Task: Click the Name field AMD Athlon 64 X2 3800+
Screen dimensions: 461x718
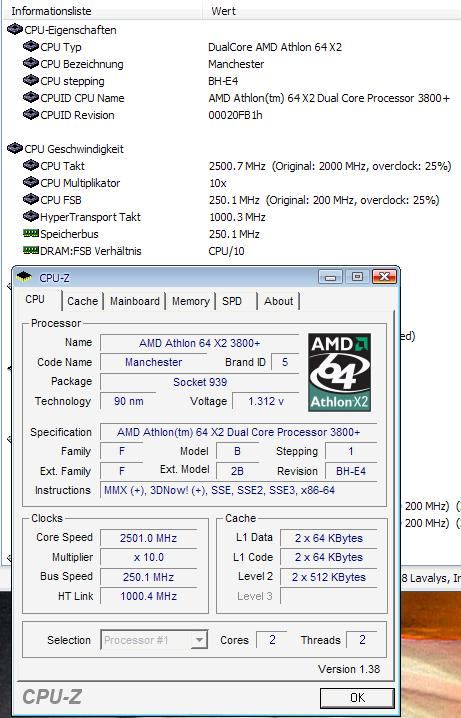Action: [x=200, y=343]
